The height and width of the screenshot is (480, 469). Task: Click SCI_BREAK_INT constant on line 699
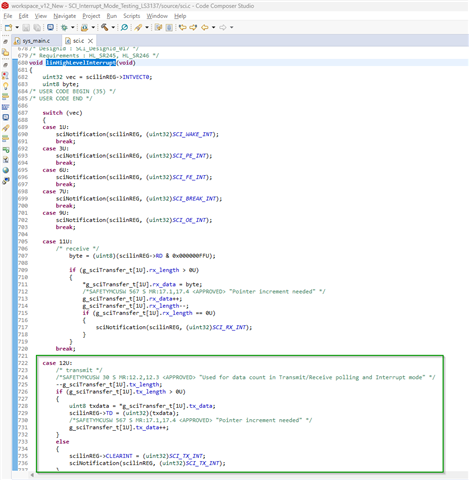click(x=194, y=199)
